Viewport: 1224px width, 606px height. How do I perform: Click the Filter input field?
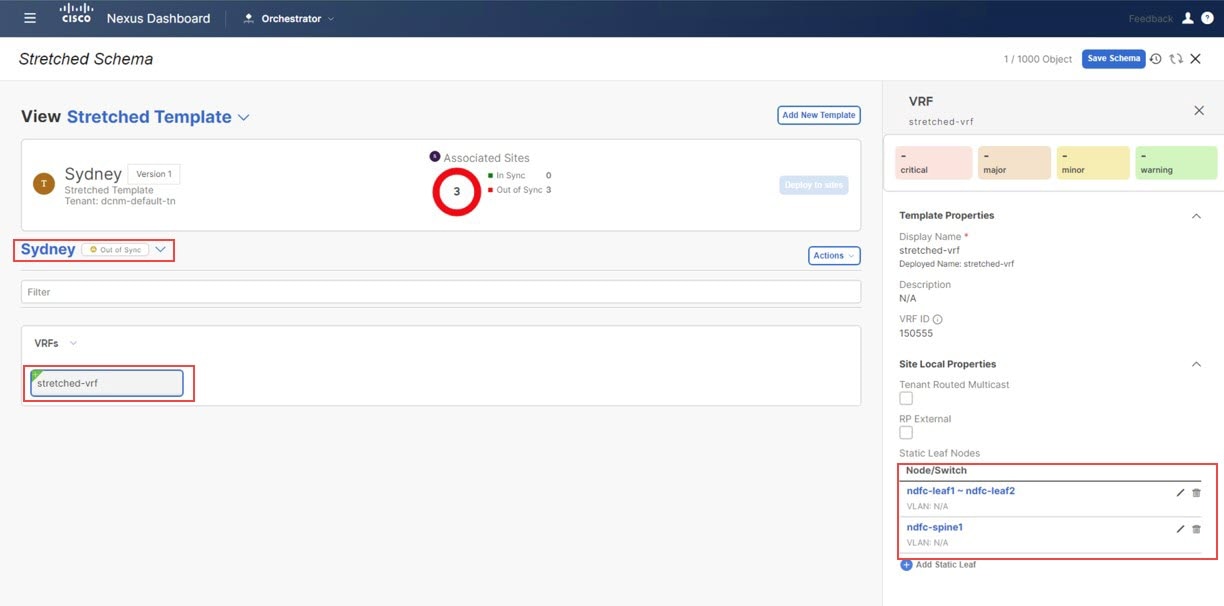click(441, 292)
